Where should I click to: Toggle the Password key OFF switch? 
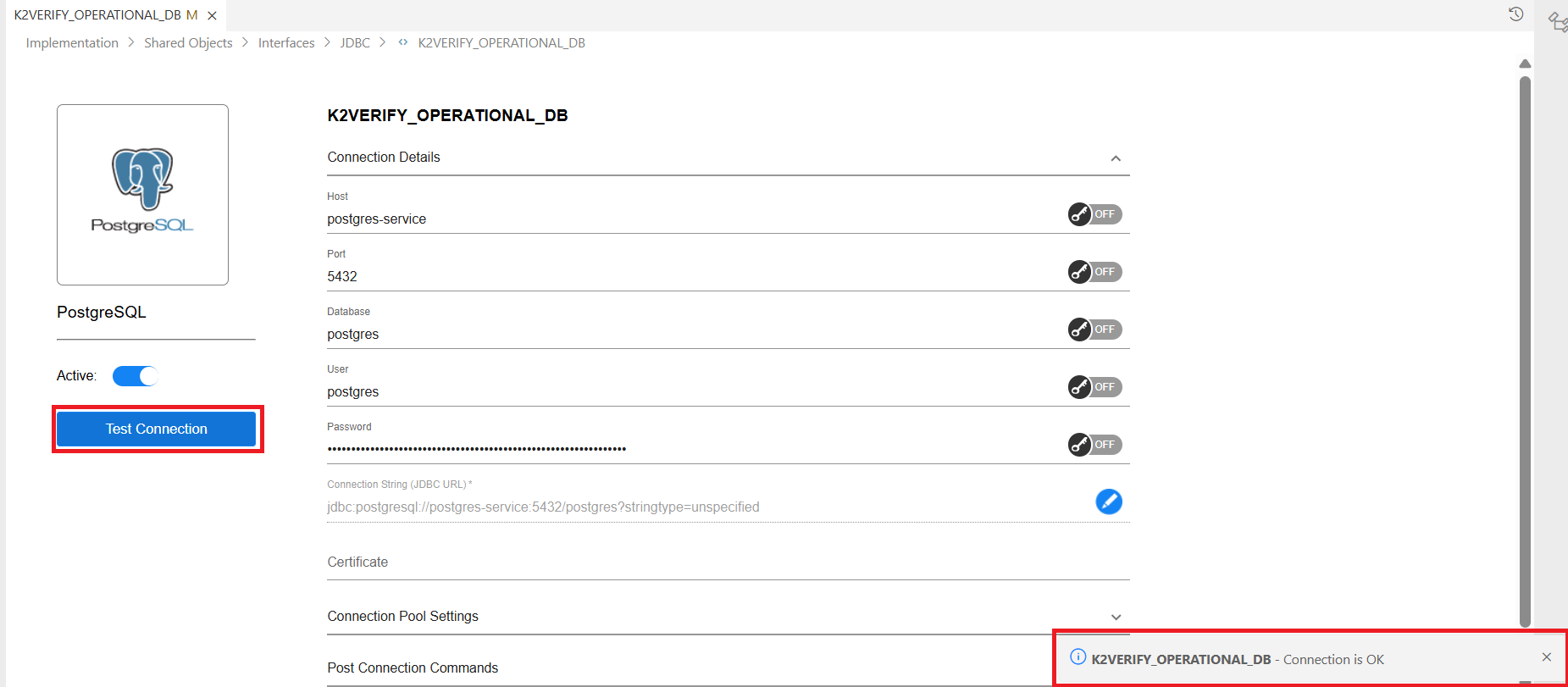coord(1094,445)
